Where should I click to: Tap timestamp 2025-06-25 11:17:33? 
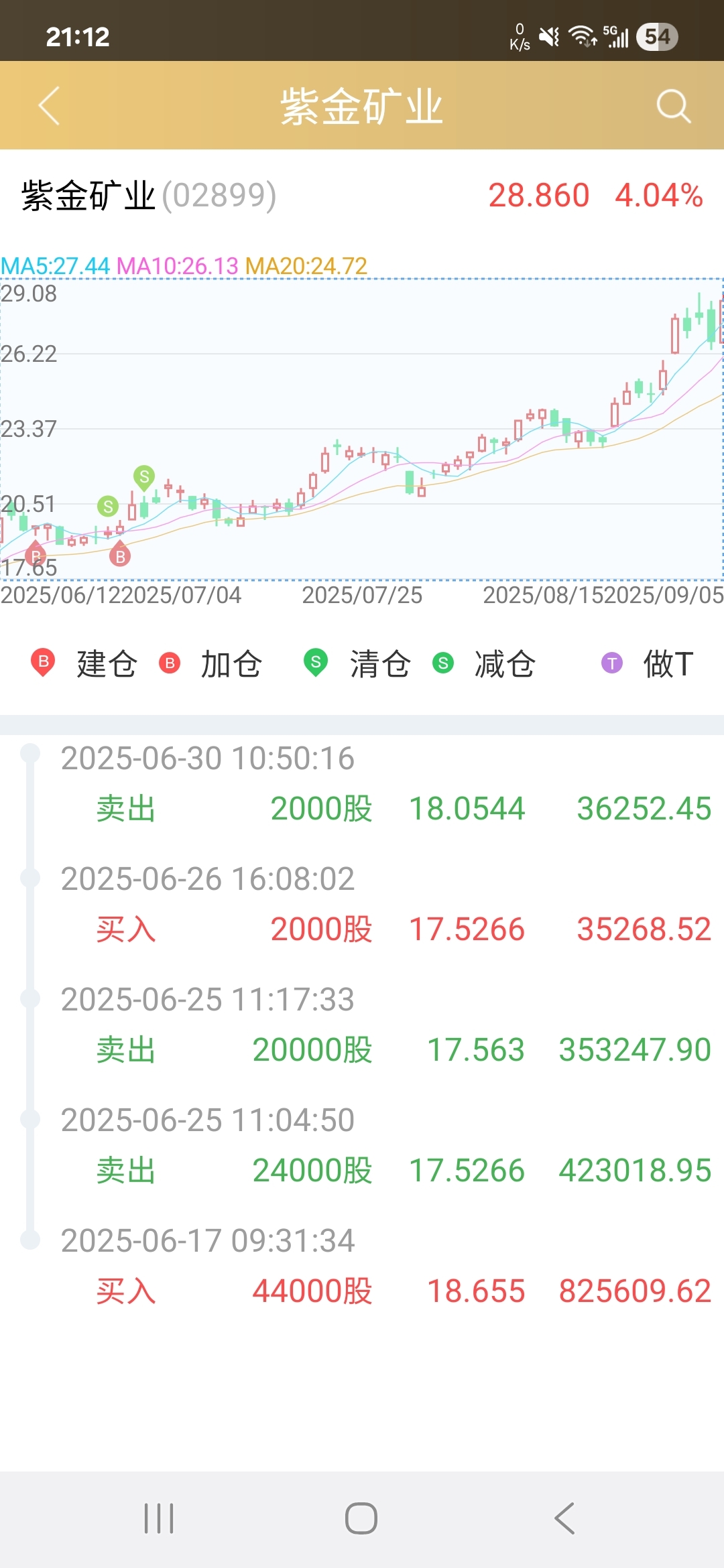[x=208, y=1000]
